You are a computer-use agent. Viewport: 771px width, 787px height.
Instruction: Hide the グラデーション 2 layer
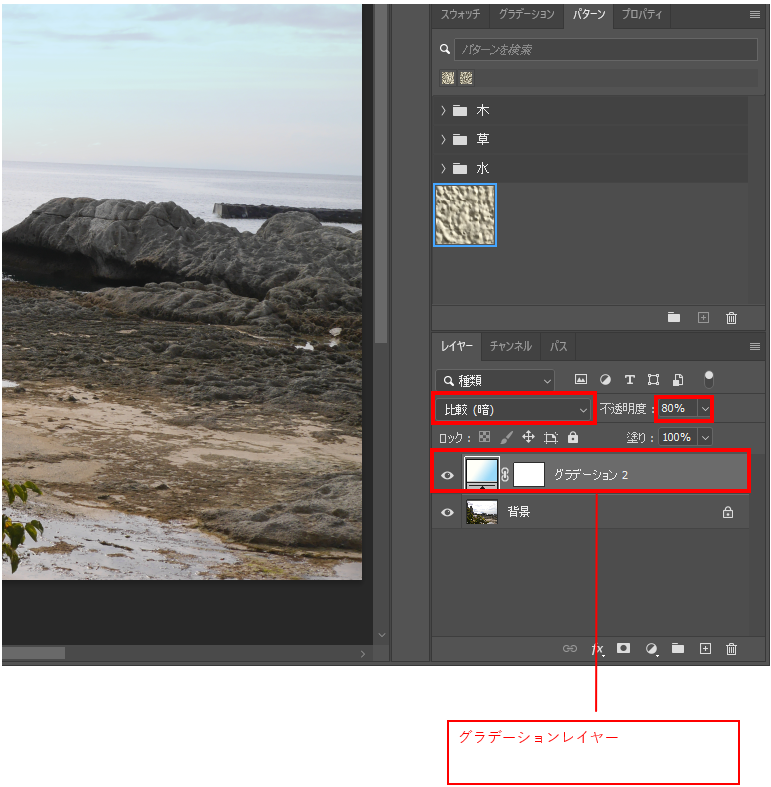pyautogui.click(x=447, y=475)
